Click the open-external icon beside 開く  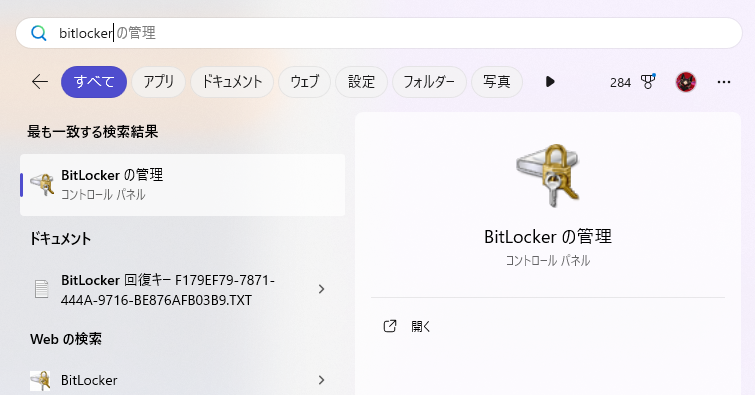click(390, 326)
